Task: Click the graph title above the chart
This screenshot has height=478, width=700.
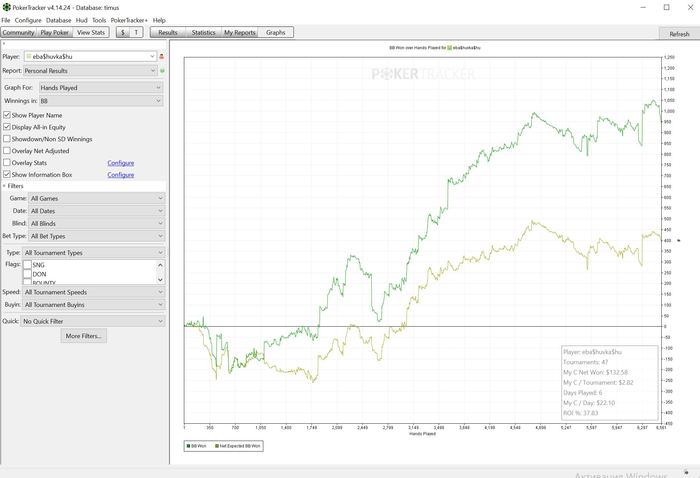Action: point(435,47)
